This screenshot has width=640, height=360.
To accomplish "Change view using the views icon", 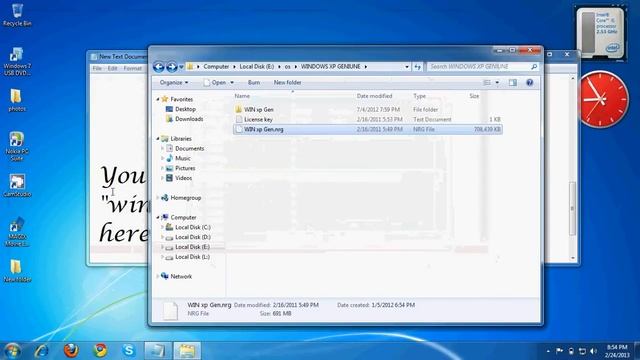I will tap(487, 82).
